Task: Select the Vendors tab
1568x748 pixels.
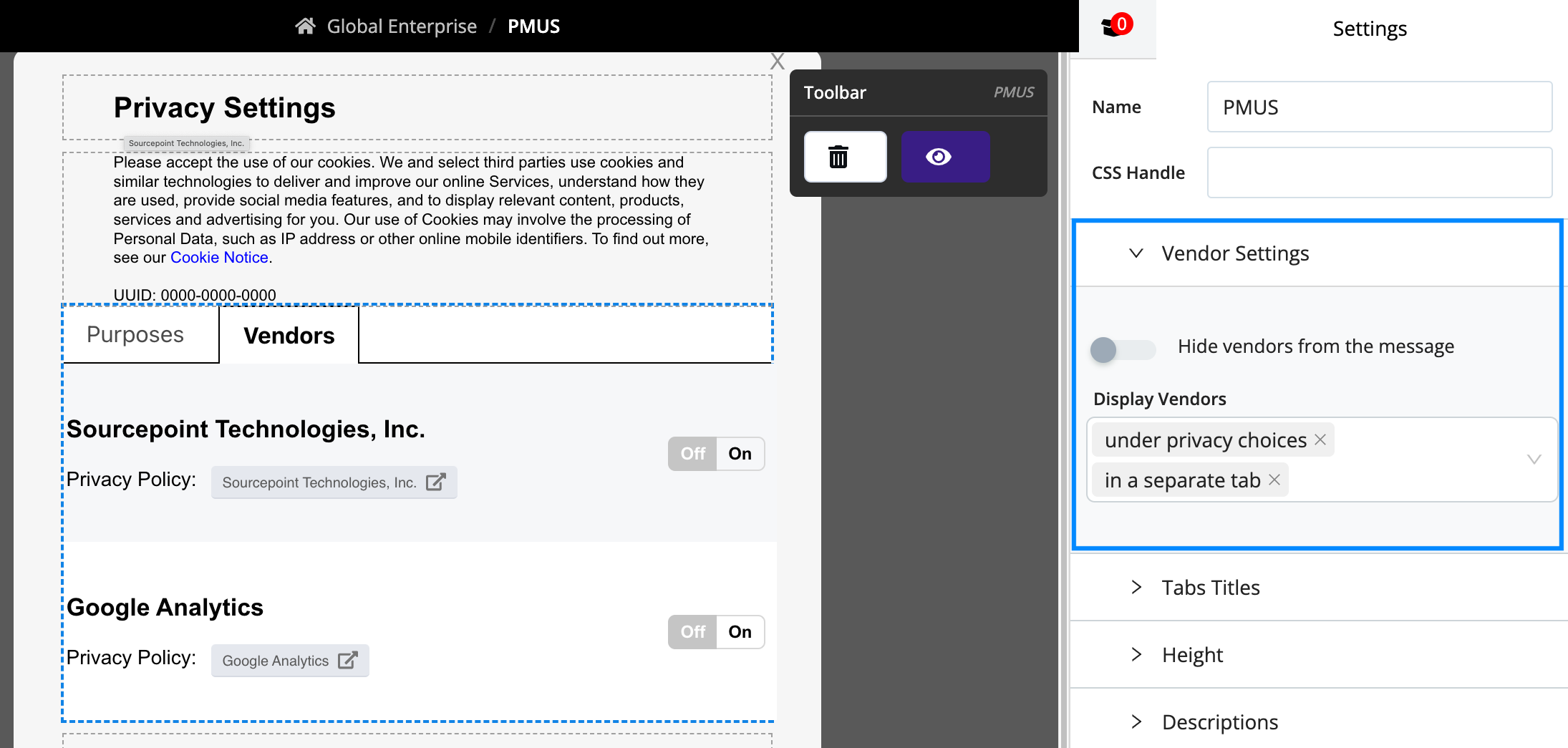Action: pyautogui.click(x=289, y=336)
